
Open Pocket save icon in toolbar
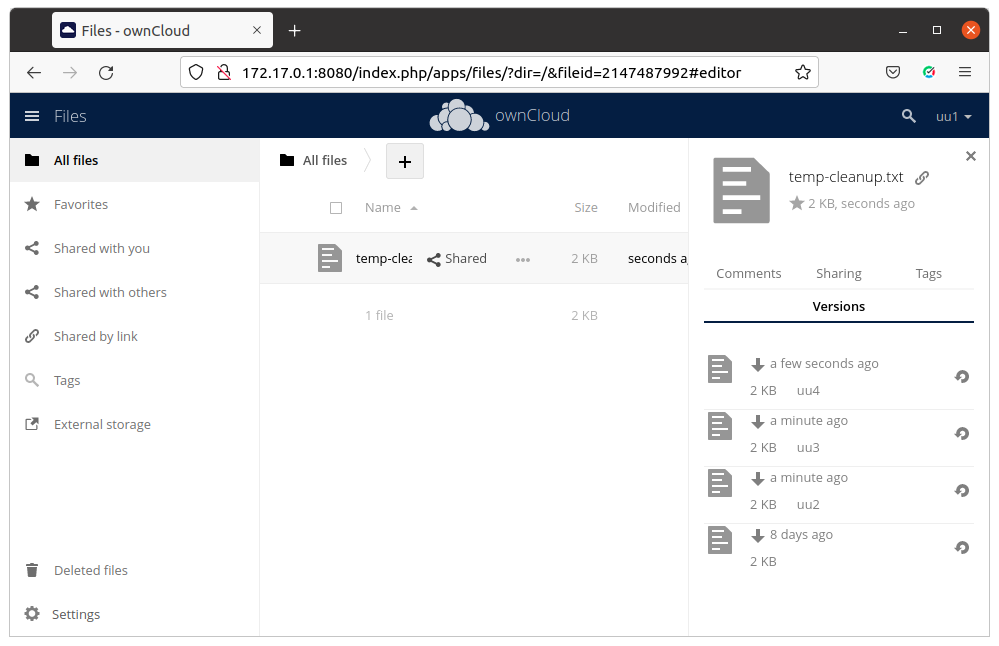(x=893, y=73)
